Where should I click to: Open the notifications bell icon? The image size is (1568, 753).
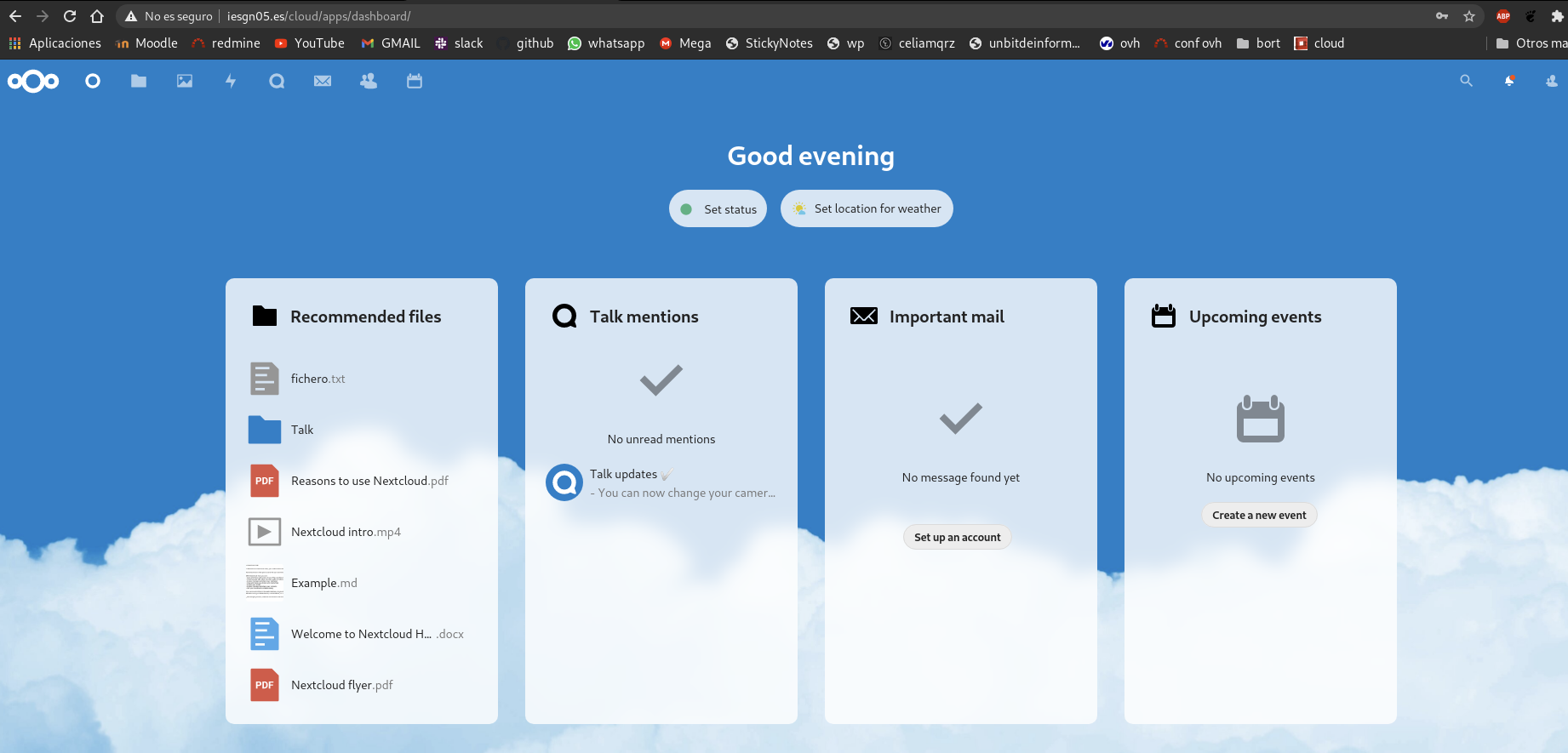click(x=1509, y=81)
